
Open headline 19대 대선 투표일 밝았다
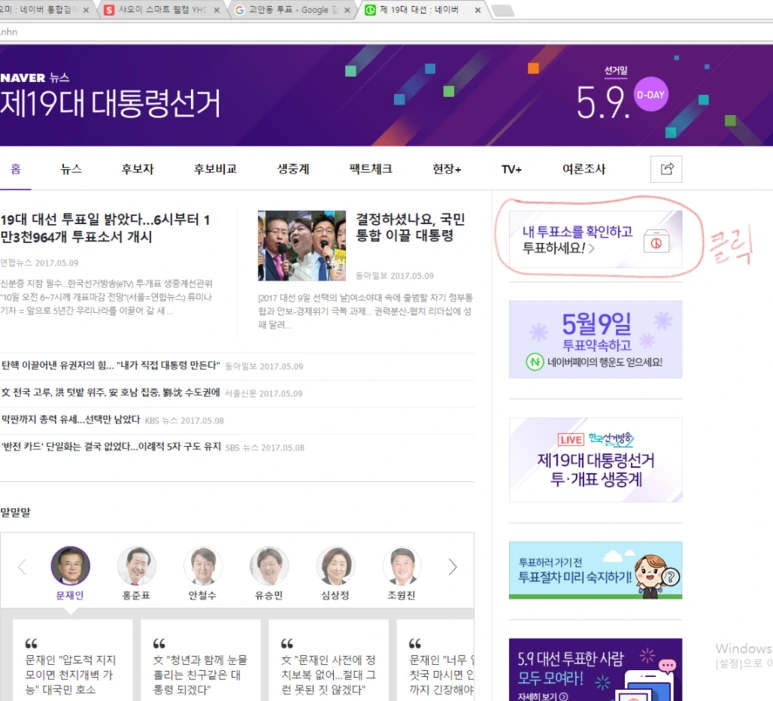[x=105, y=228]
